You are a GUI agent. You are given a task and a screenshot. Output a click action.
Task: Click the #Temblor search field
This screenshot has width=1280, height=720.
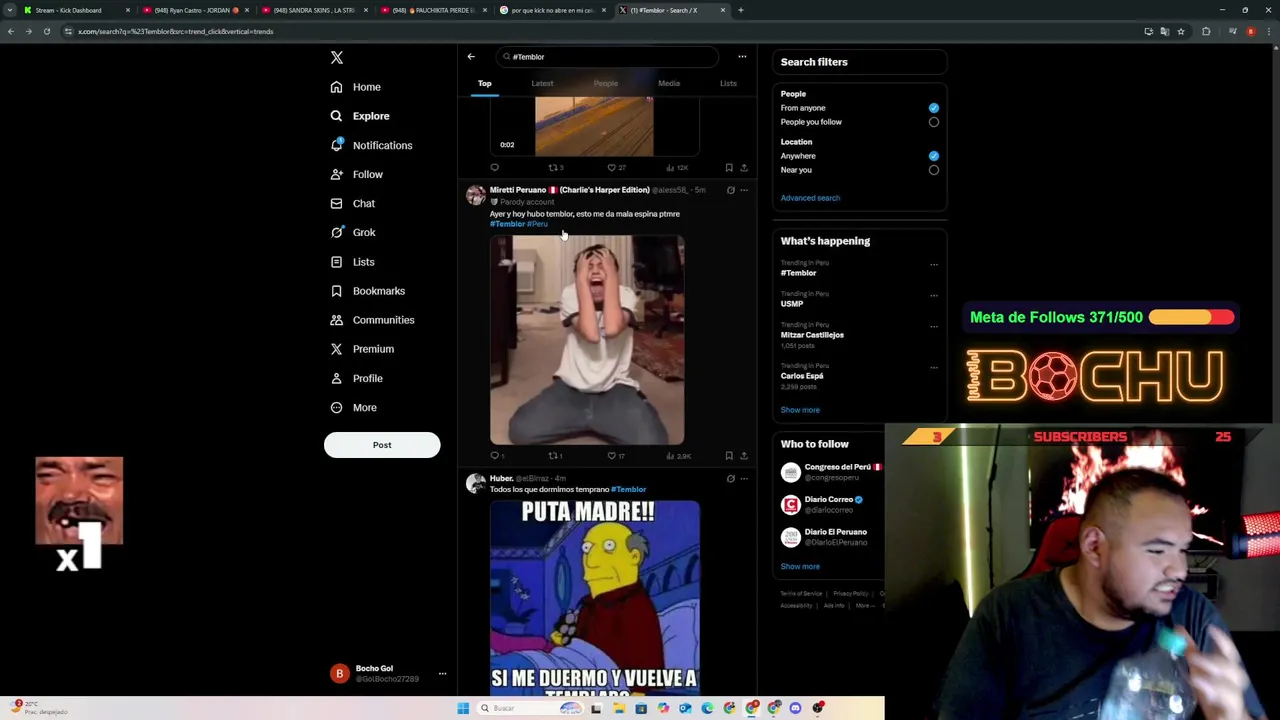[609, 57]
